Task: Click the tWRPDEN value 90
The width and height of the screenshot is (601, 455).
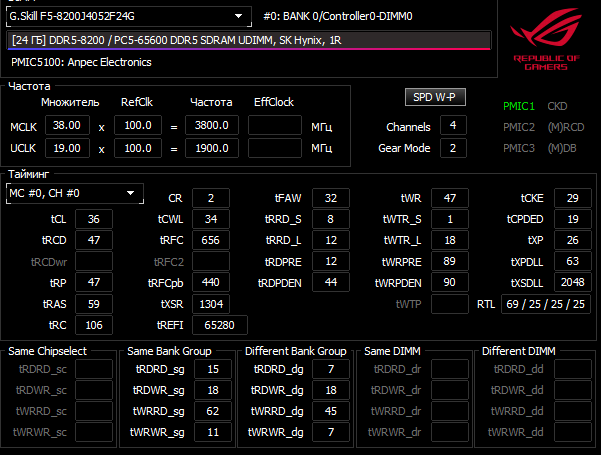Action: click(x=450, y=283)
